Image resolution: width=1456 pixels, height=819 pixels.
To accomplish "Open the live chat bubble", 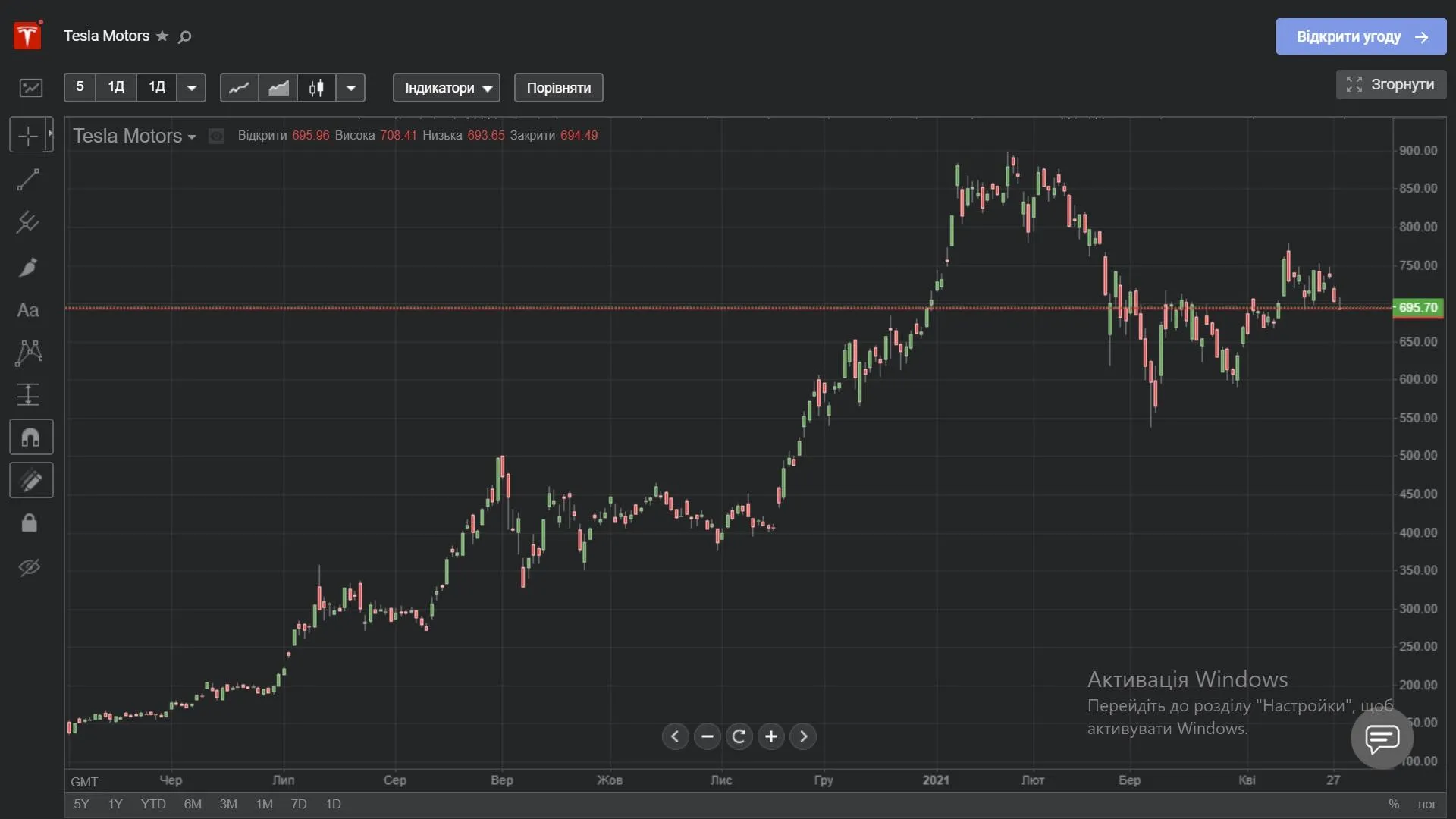I will 1382,737.
